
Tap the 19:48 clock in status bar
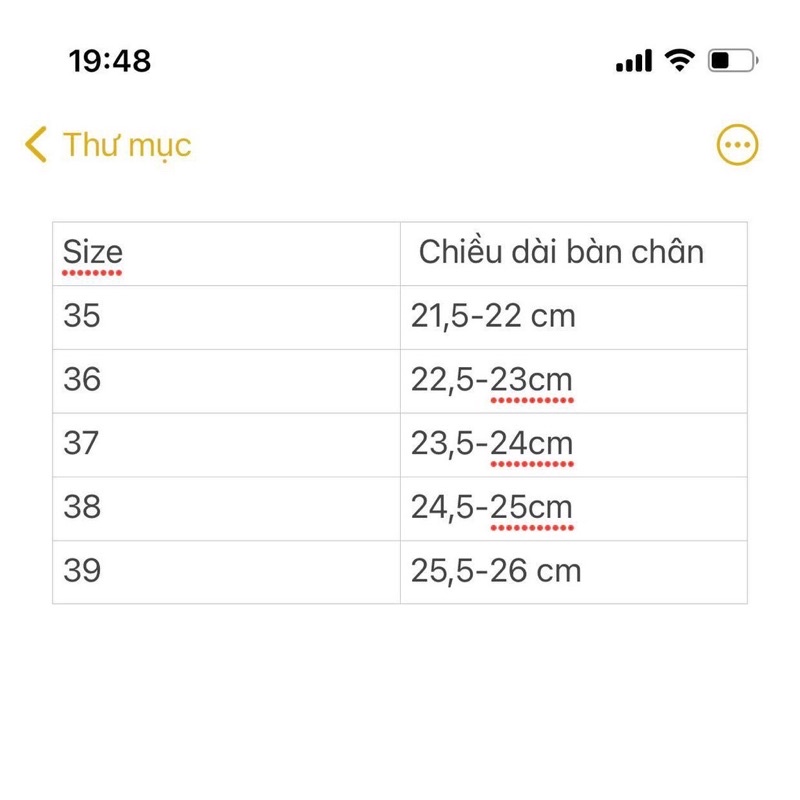pyautogui.click(x=110, y=61)
